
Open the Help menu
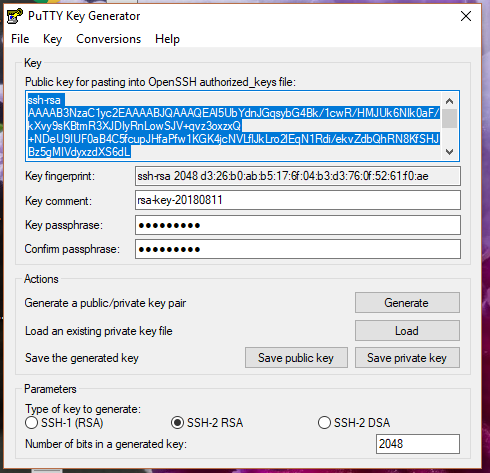pyautogui.click(x=167, y=39)
